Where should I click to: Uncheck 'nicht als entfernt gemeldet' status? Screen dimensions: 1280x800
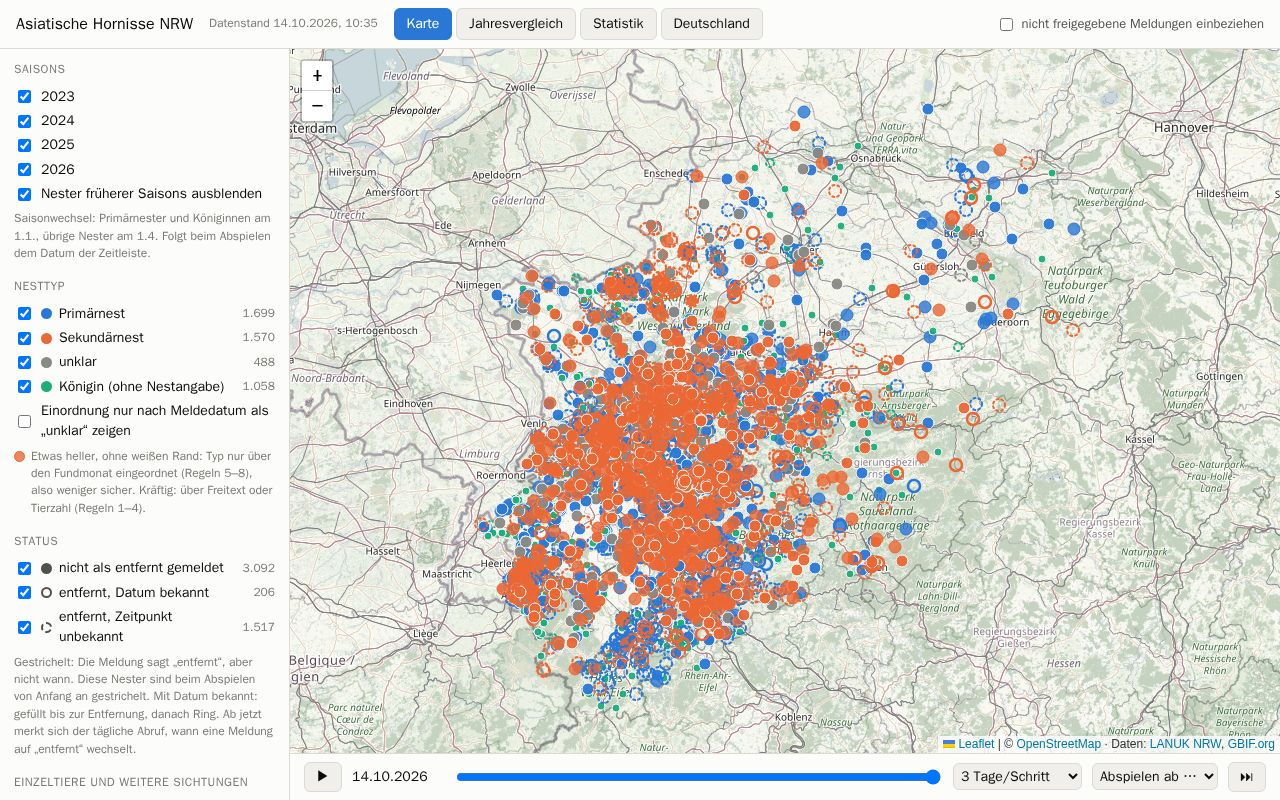[25, 568]
